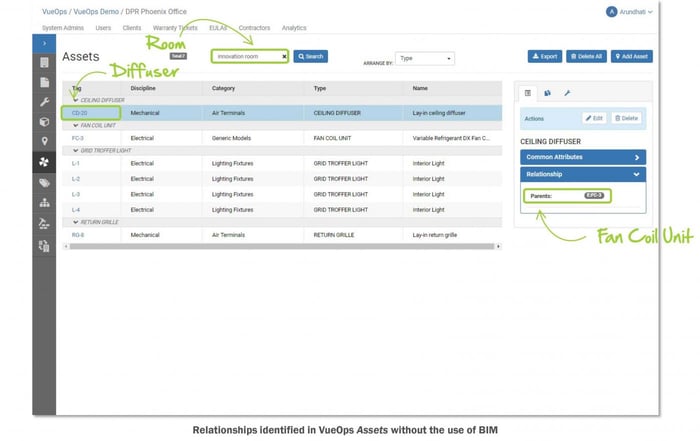Select the Variable Refrigerant DX Fan name cell
This screenshot has height=441, width=700.
[451, 138]
